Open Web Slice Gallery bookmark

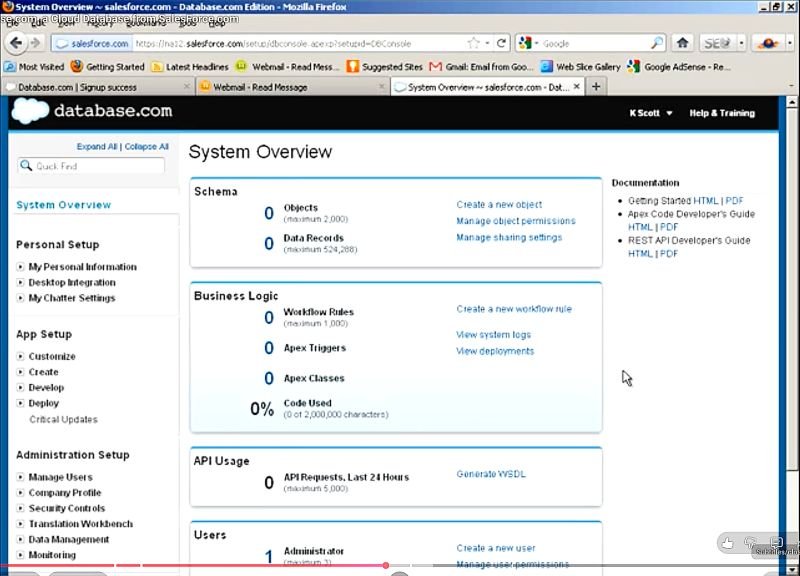pos(581,67)
